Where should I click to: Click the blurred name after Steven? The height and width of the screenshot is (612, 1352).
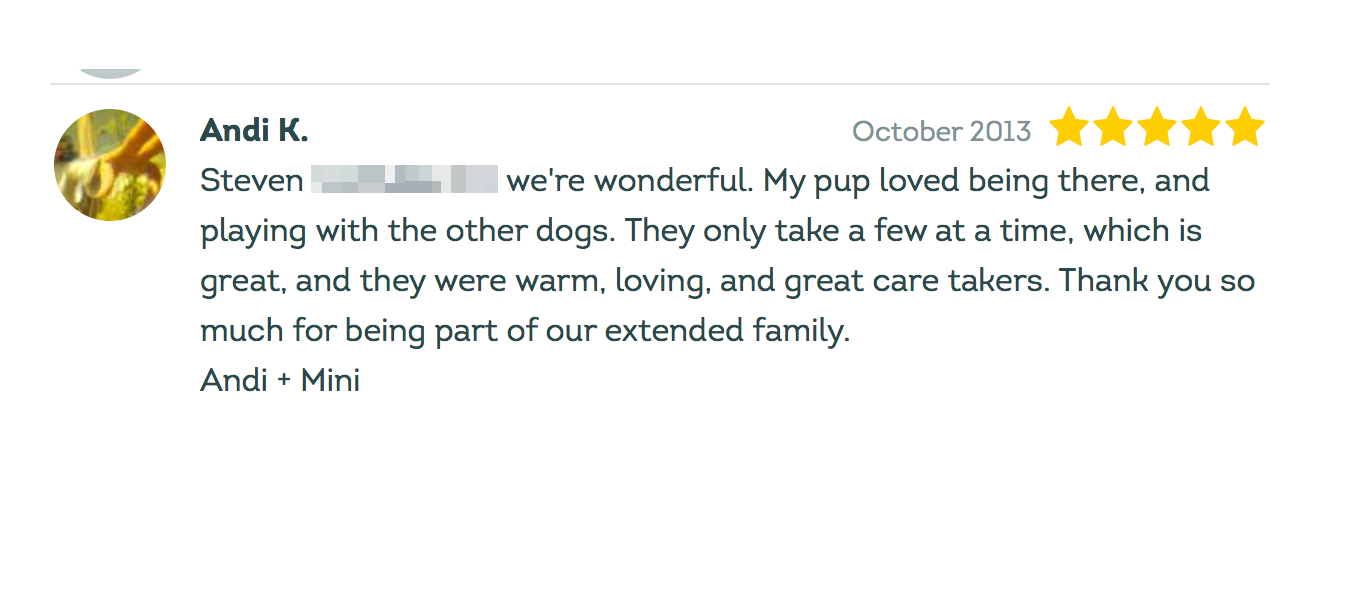click(404, 180)
